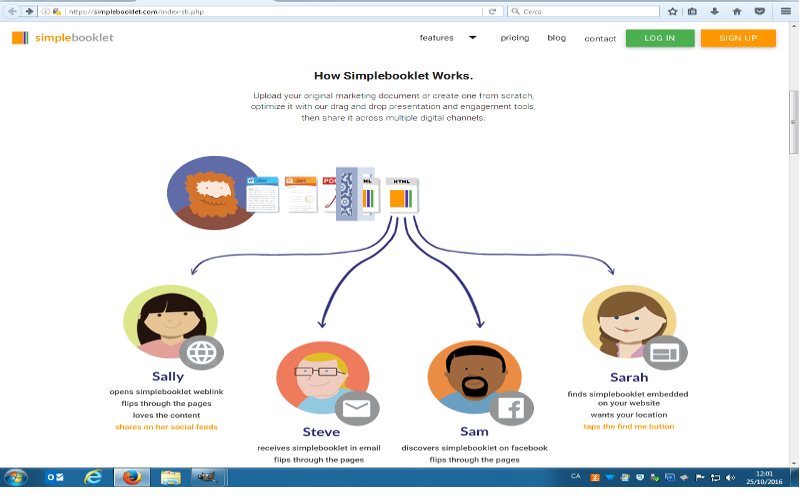This screenshot has height=500, width=800.
Task: Click the simplebooklet logo
Action: click(62, 38)
